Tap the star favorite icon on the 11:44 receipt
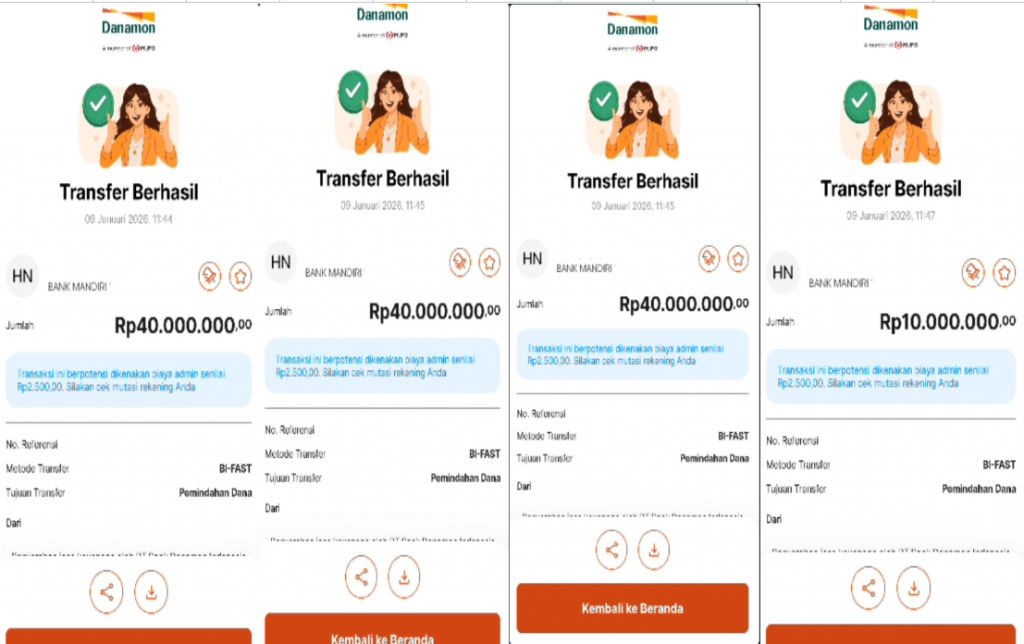Image resolution: width=1024 pixels, height=644 pixels. [x=240, y=276]
